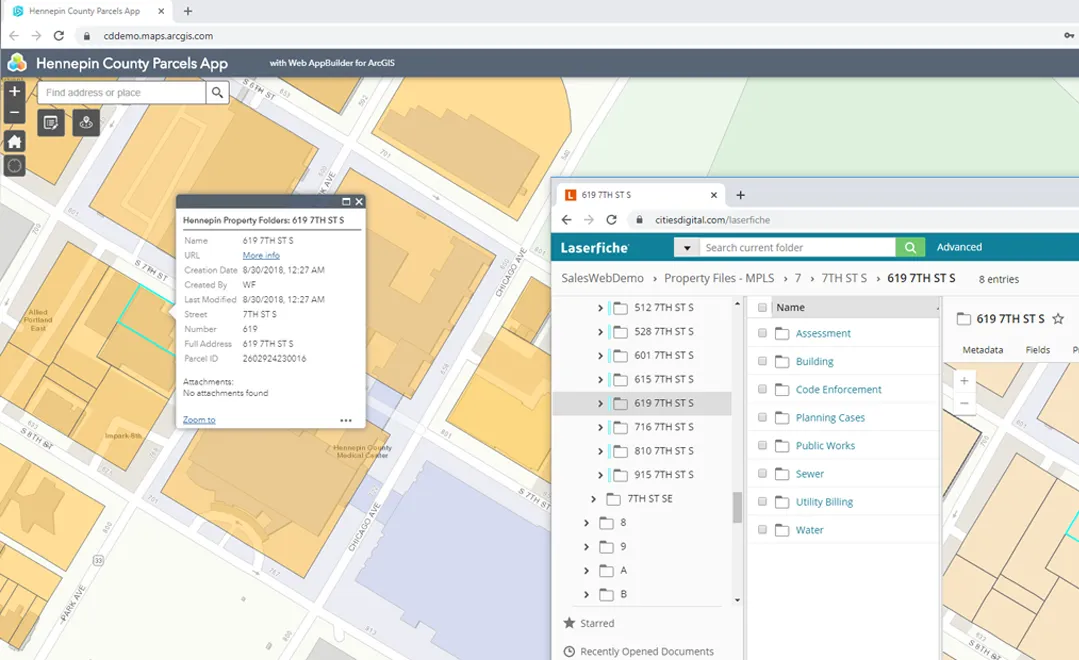Zoom out on the Hennepin parcels map

point(14,112)
